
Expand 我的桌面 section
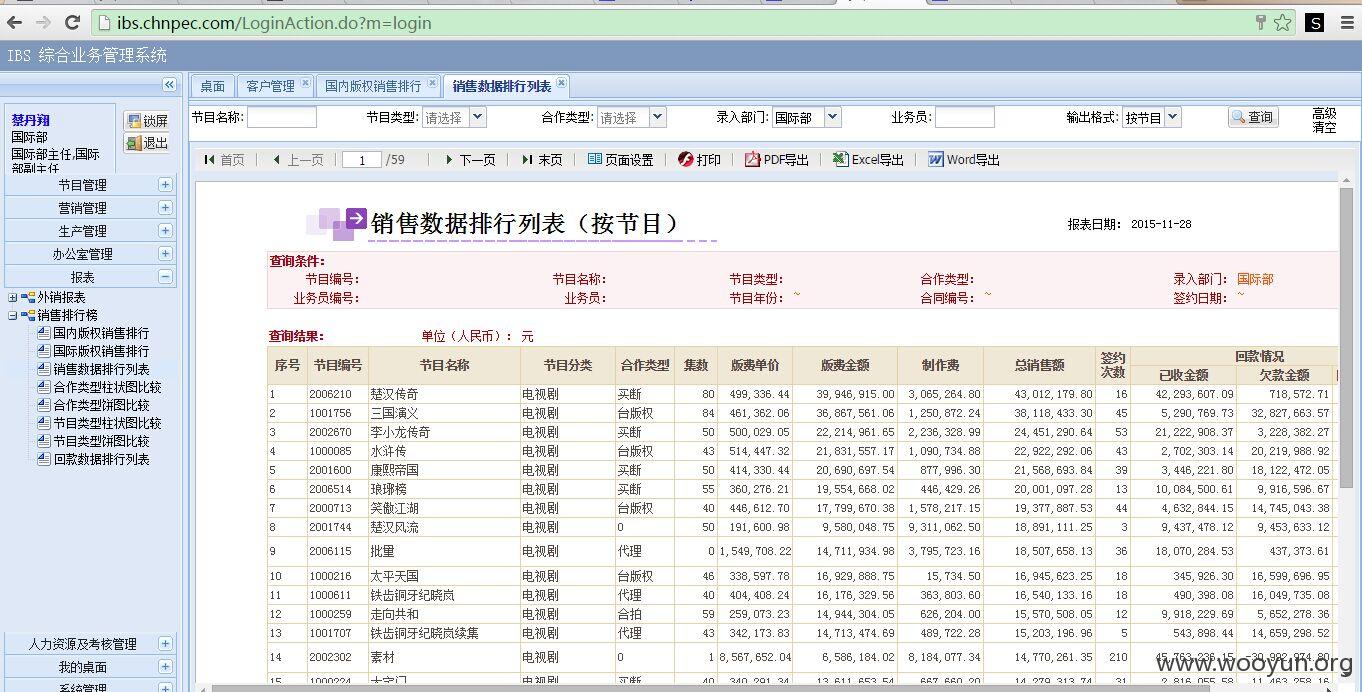165,667
